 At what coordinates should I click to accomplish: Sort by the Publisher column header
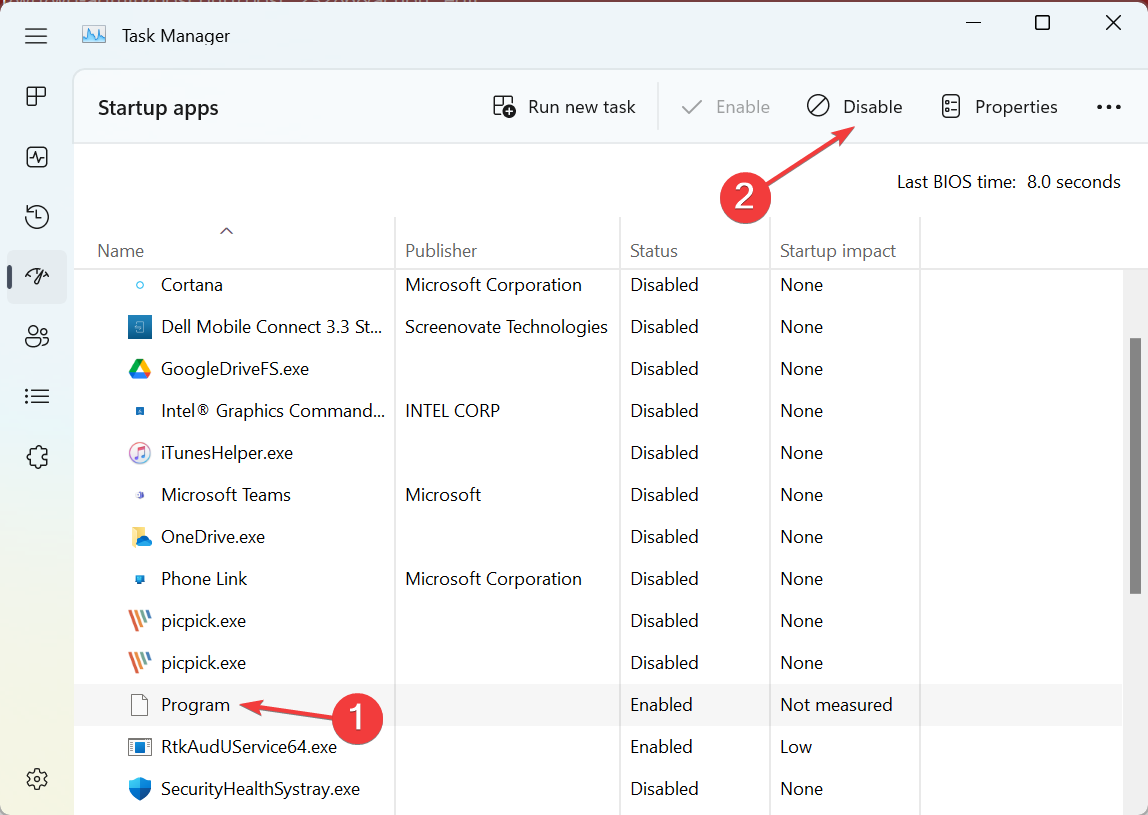click(x=441, y=251)
